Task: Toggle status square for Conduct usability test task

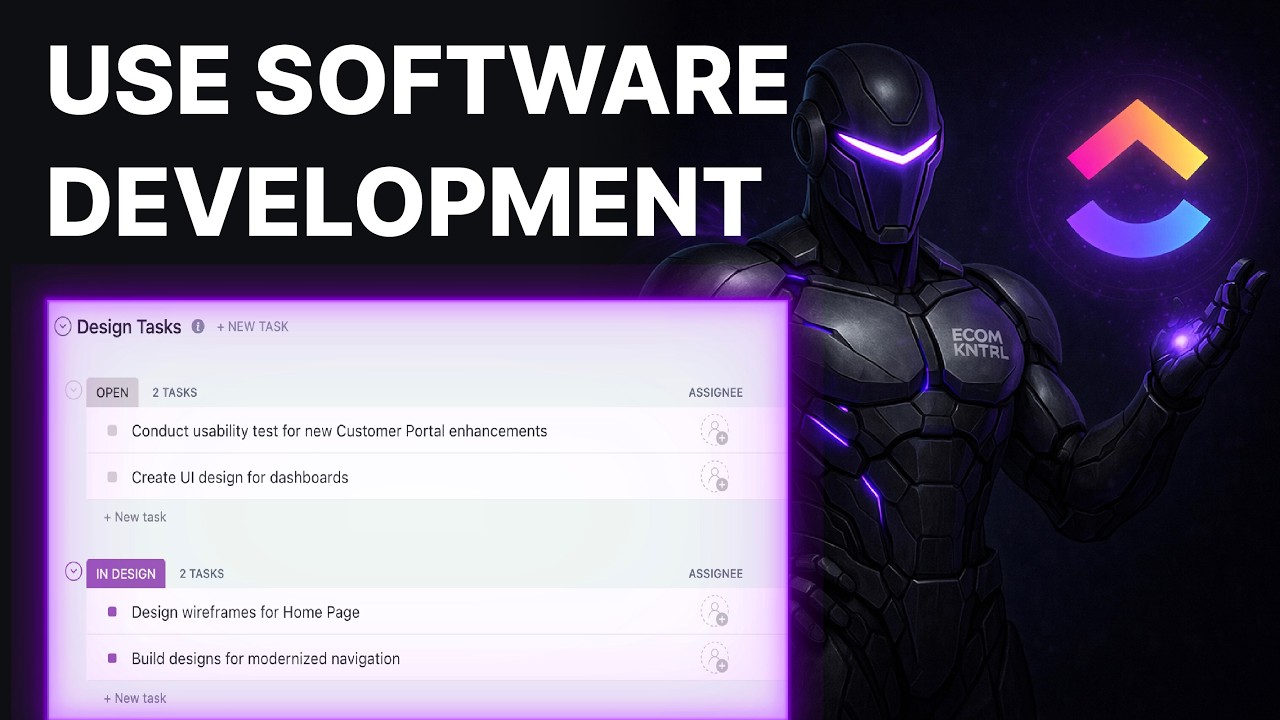Action: [112, 431]
